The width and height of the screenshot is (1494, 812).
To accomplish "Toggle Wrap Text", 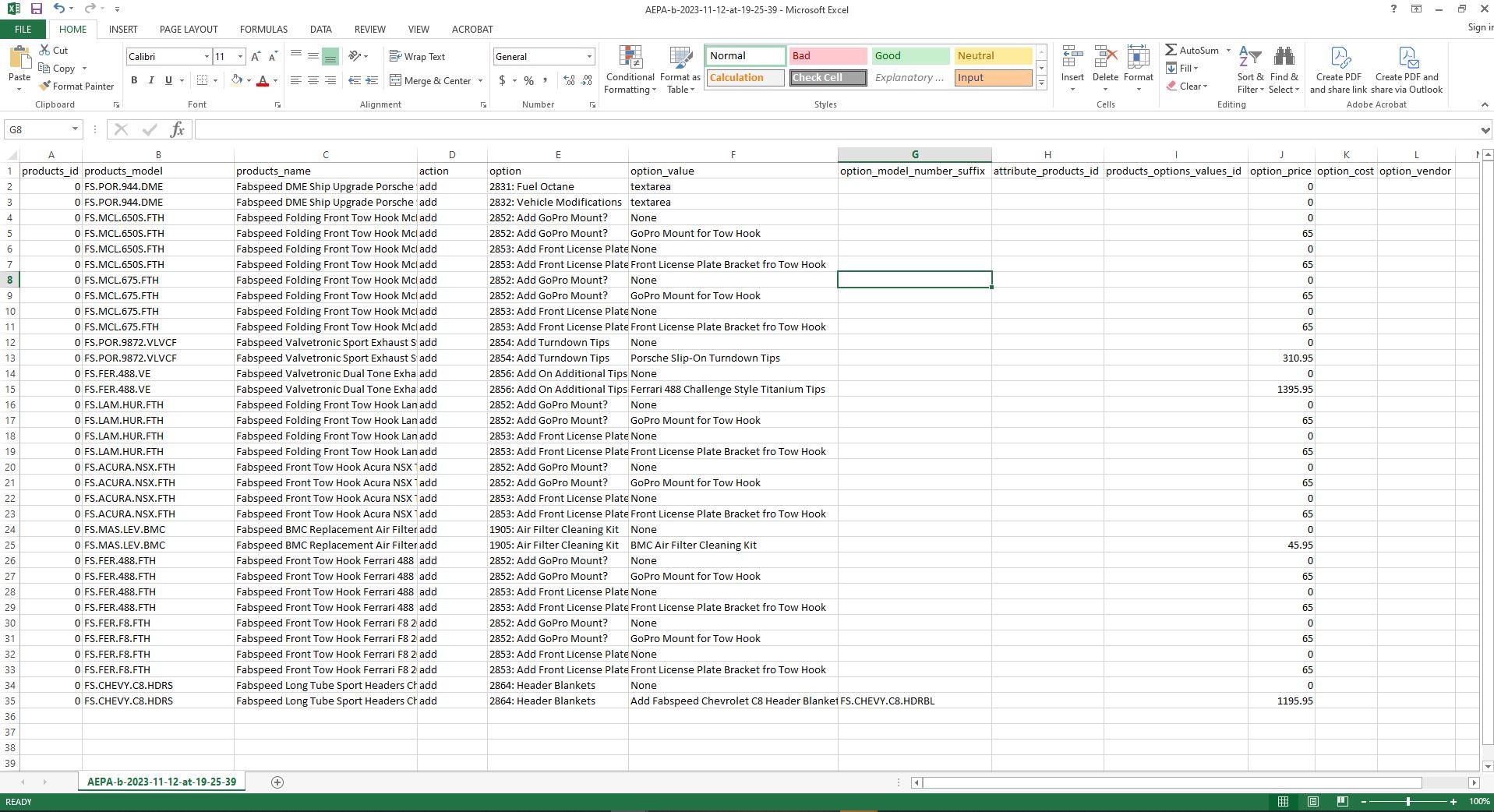I will coord(417,56).
